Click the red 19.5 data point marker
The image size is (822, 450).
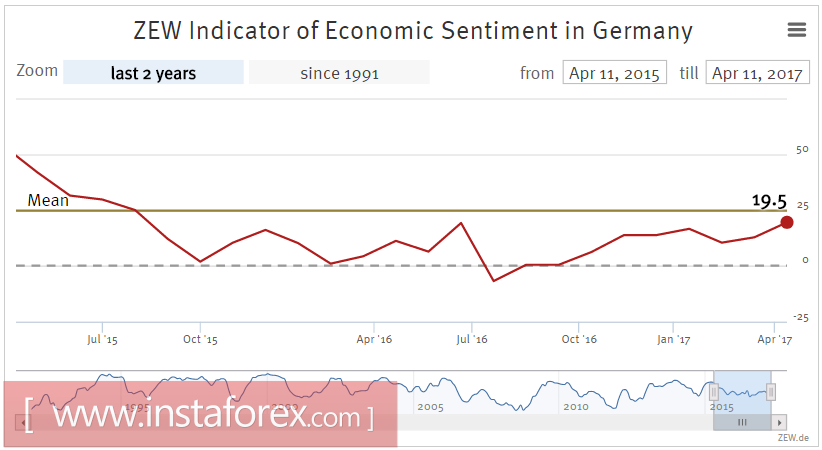(x=787, y=222)
